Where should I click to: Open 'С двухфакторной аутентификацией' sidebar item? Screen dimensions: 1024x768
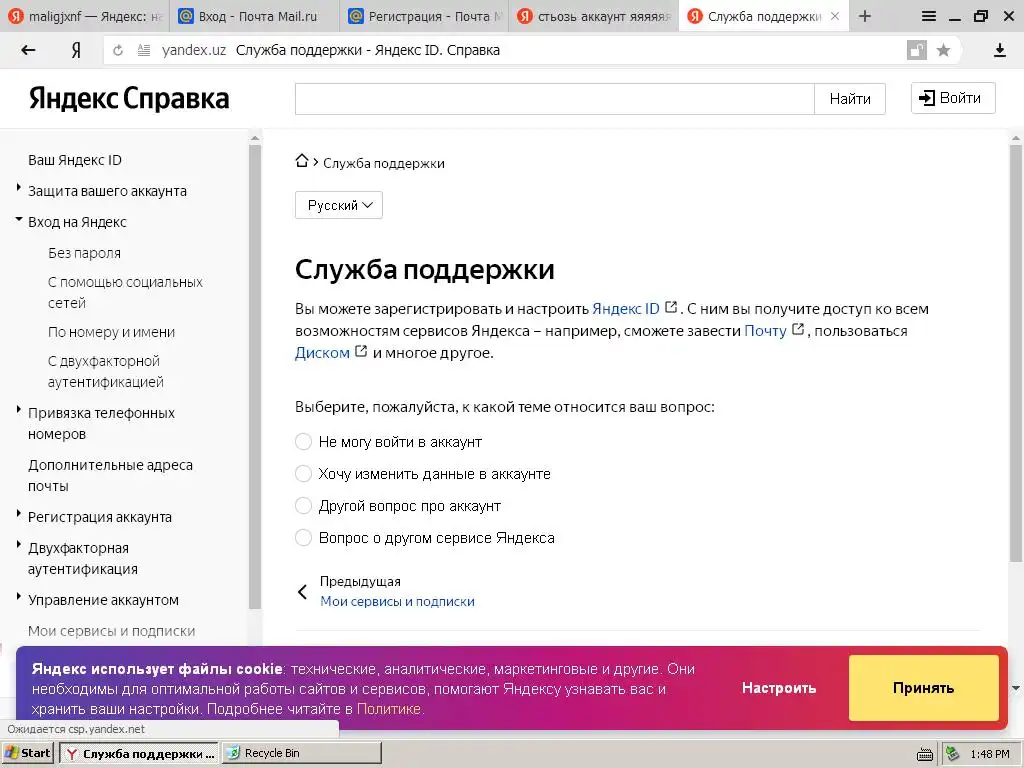[105, 372]
